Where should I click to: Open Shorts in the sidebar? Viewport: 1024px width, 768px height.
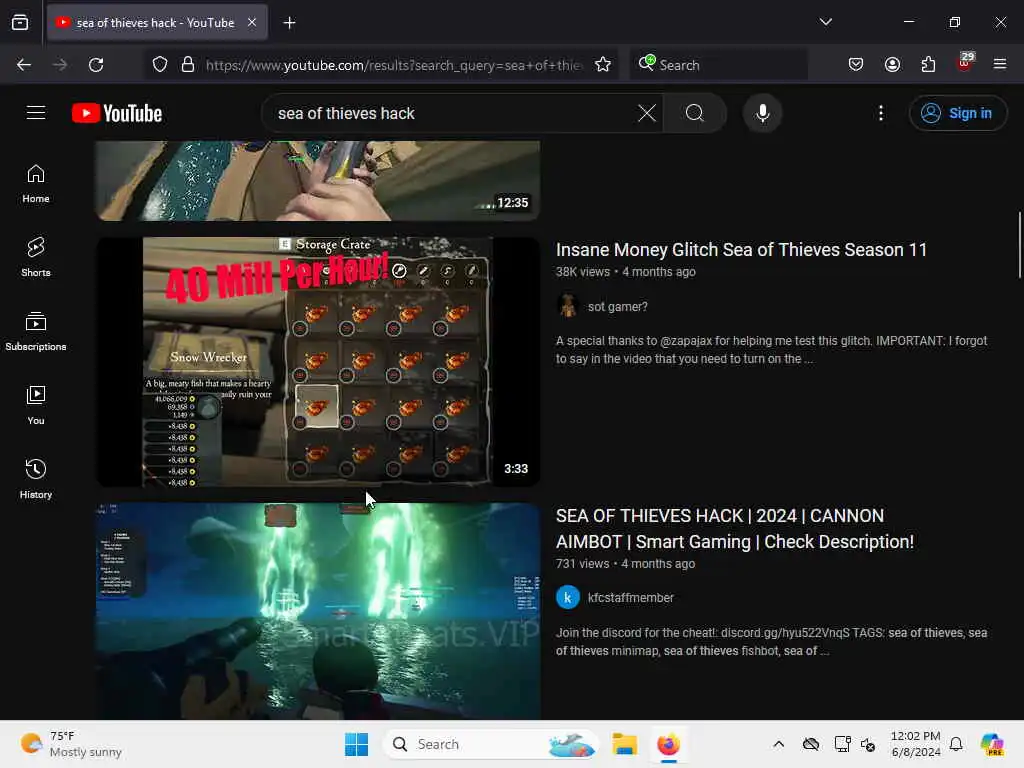(36, 257)
